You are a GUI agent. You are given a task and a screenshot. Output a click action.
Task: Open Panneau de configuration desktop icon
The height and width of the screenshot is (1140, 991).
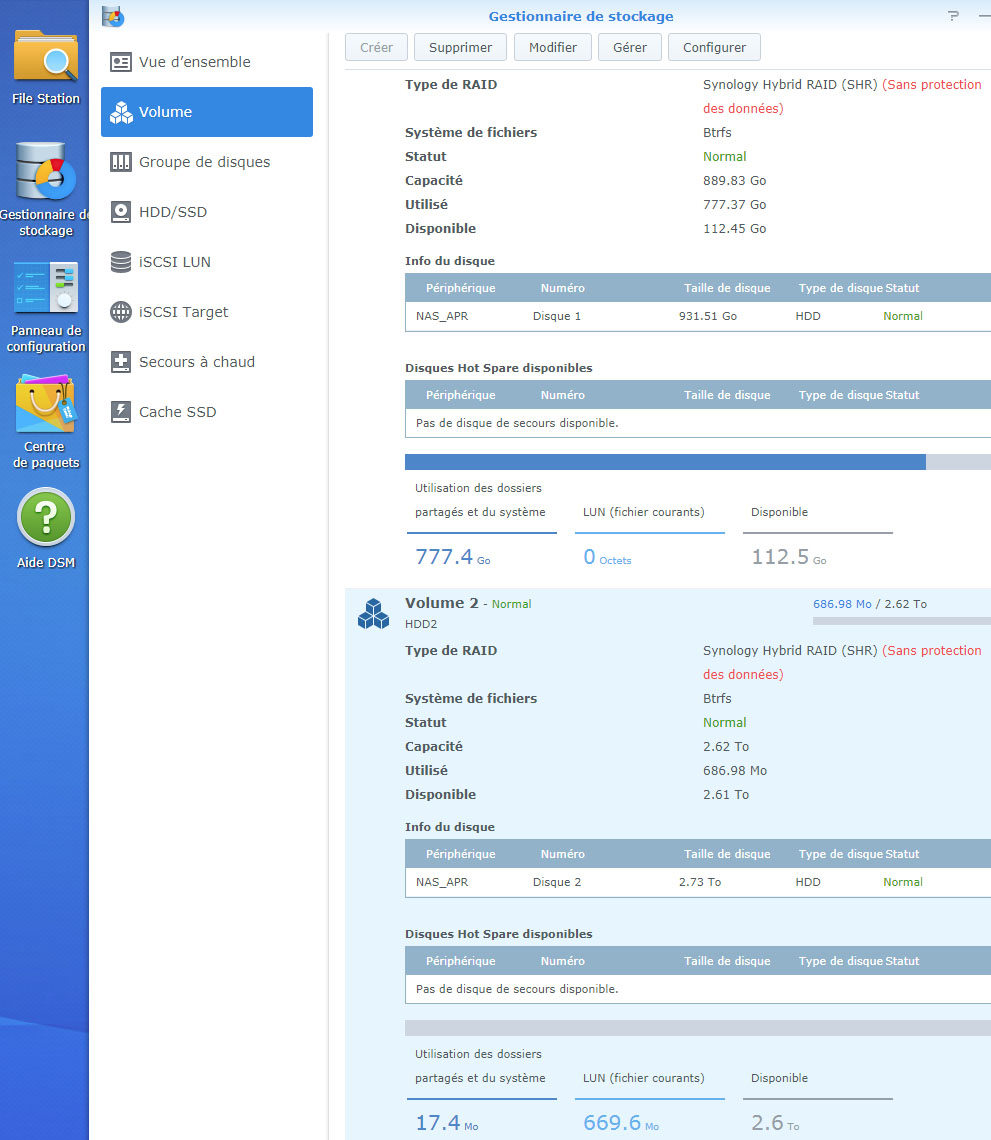(46, 306)
